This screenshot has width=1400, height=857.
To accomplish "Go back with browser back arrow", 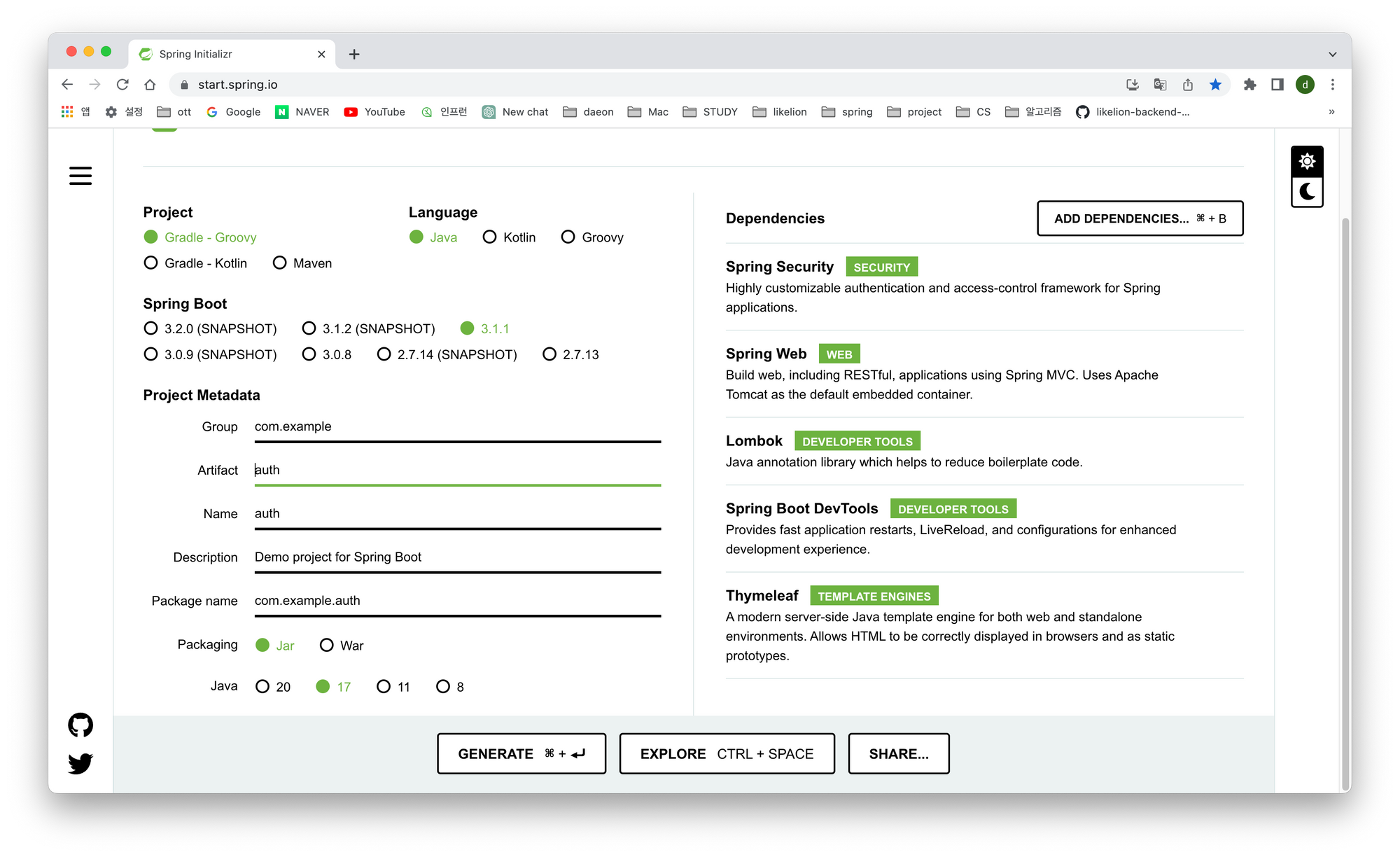I will (x=67, y=85).
